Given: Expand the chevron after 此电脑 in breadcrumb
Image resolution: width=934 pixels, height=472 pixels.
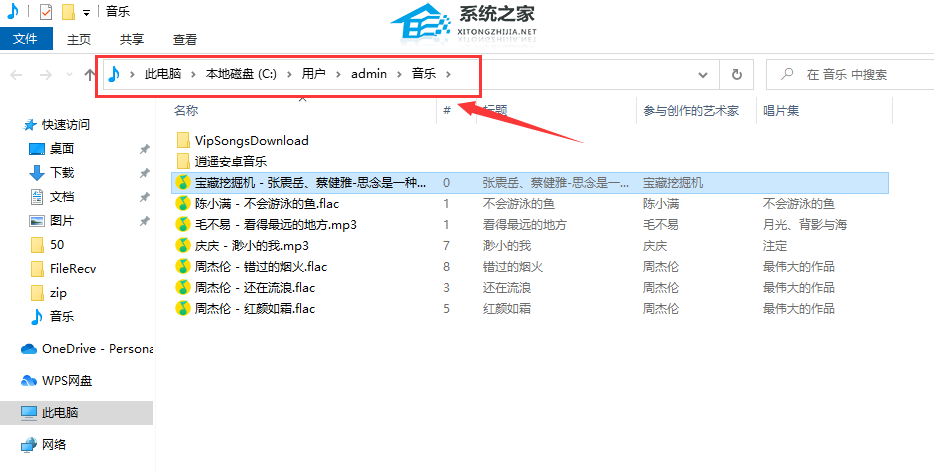Looking at the screenshot, I should [x=194, y=74].
